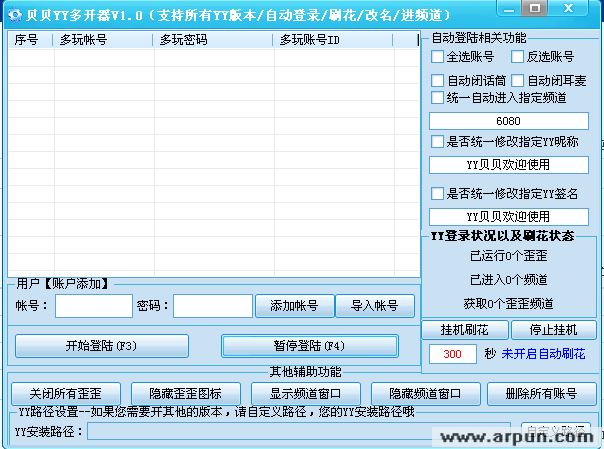
Task: Minimize the 贝贝YY多开器 window
Action: point(509,8)
